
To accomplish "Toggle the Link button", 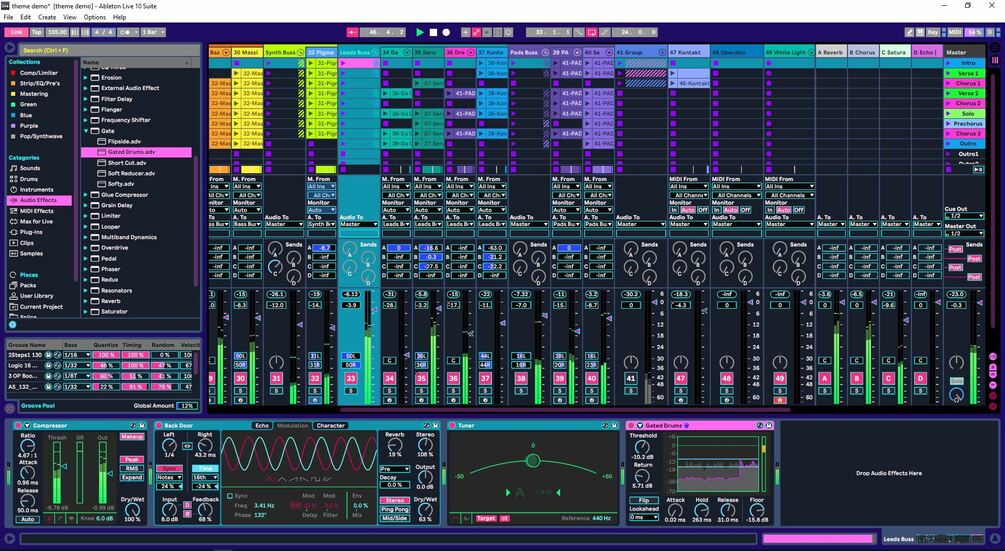I will pyautogui.click(x=16, y=32).
